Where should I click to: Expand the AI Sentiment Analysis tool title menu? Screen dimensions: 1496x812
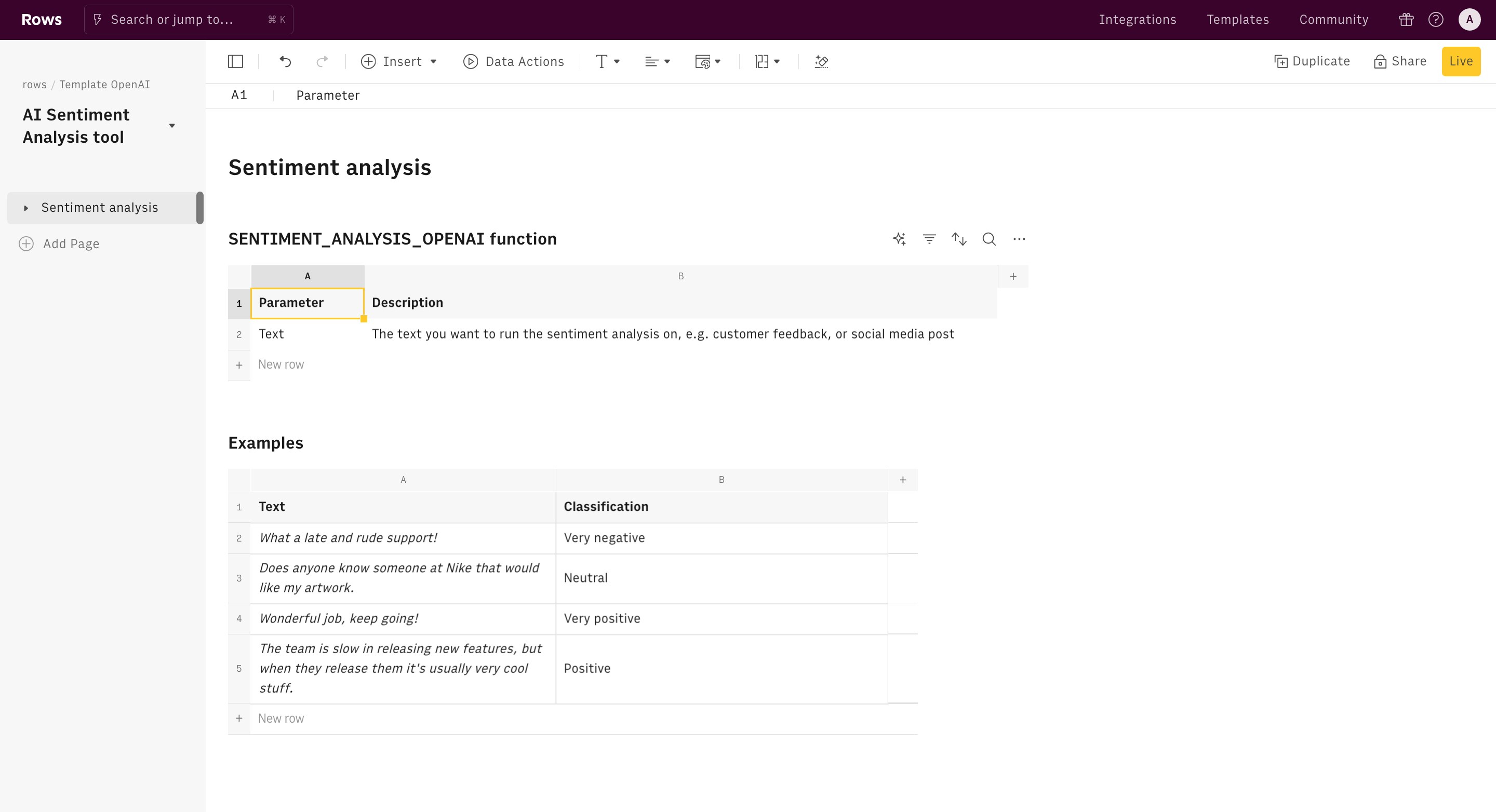coord(172,126)
